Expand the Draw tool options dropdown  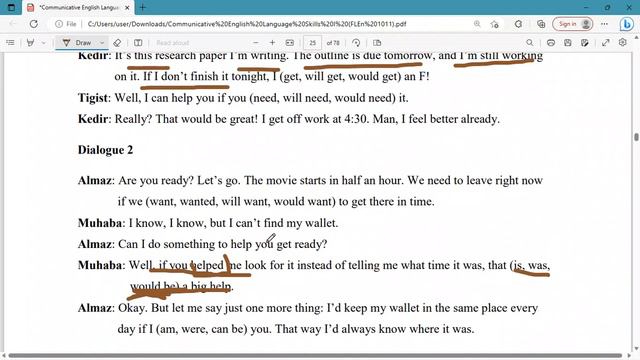pyautogui.click(x=102, y=42)
